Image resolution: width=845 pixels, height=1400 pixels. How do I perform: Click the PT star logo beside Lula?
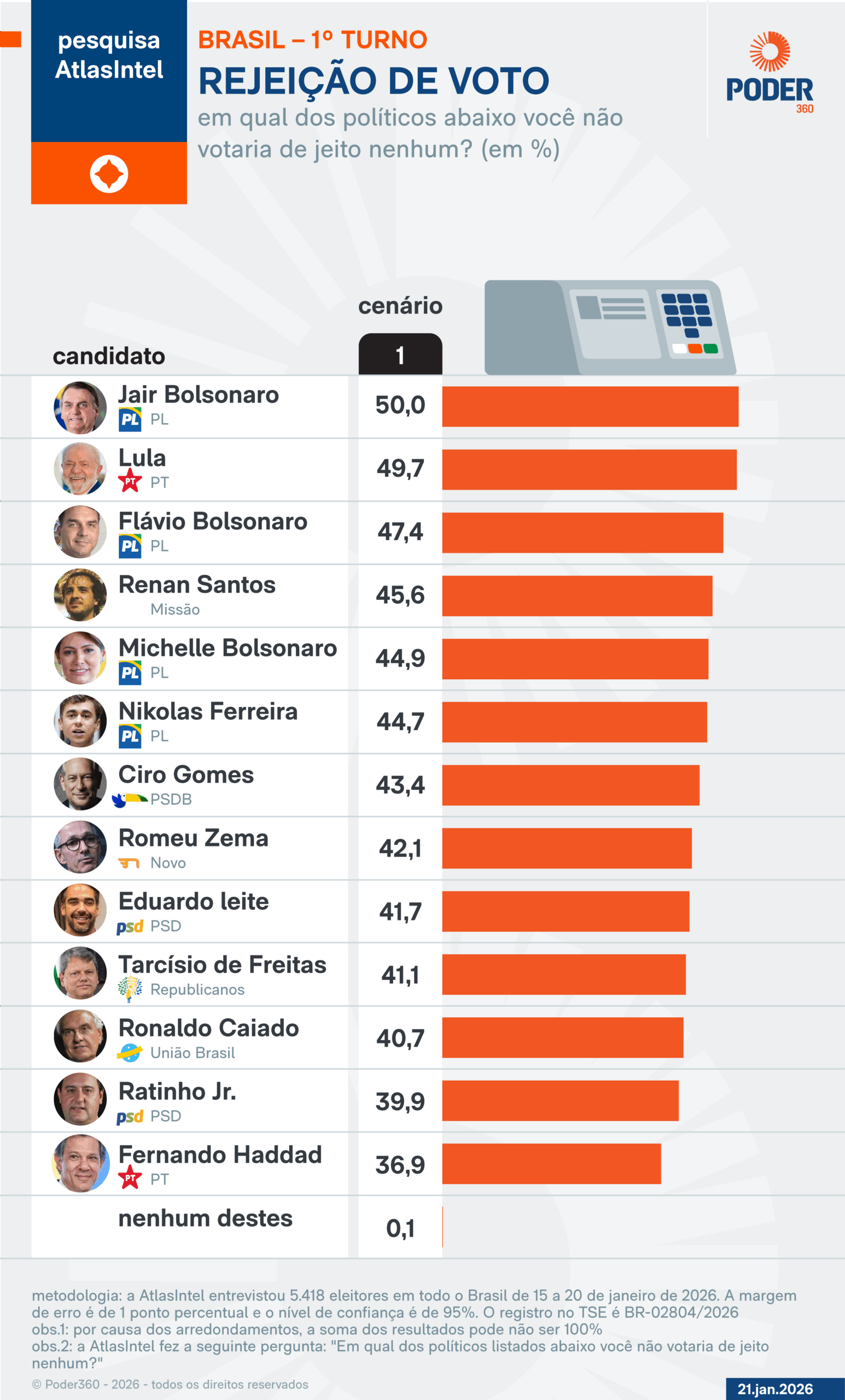130,481
